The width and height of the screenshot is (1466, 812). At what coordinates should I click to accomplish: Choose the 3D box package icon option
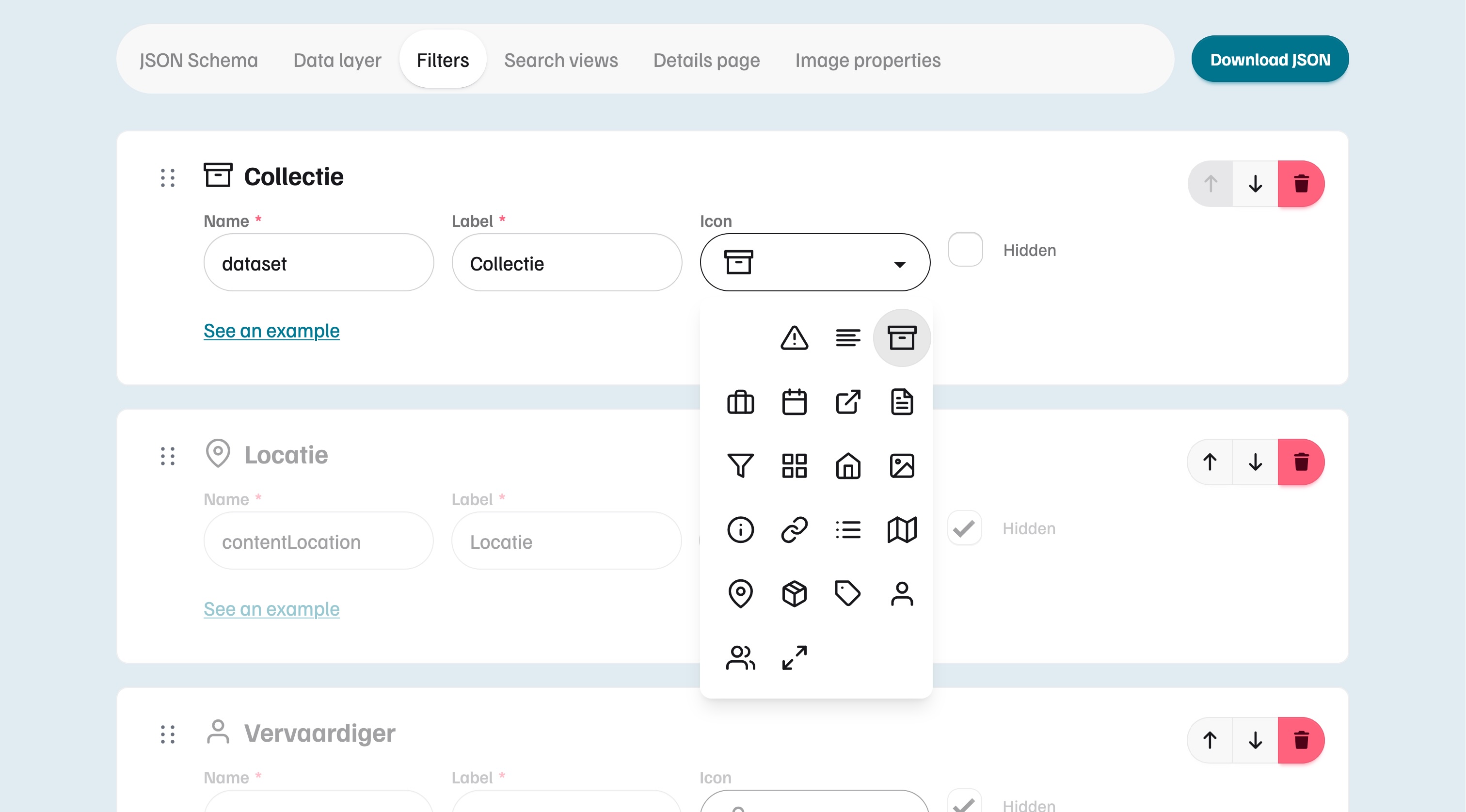pyautogui.click(x=794, y=593)
